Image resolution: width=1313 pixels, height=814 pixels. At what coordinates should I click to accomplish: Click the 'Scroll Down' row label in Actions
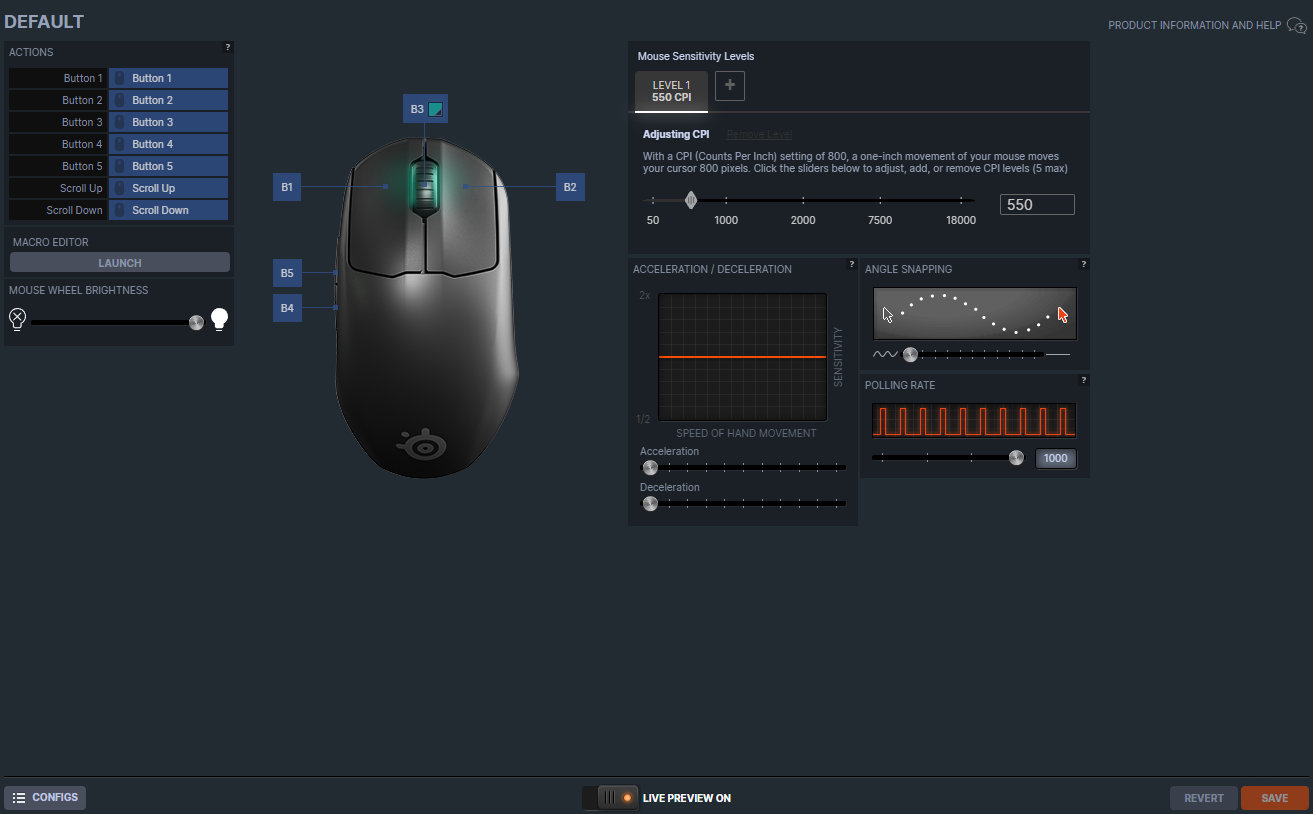(x=75, y=210)
